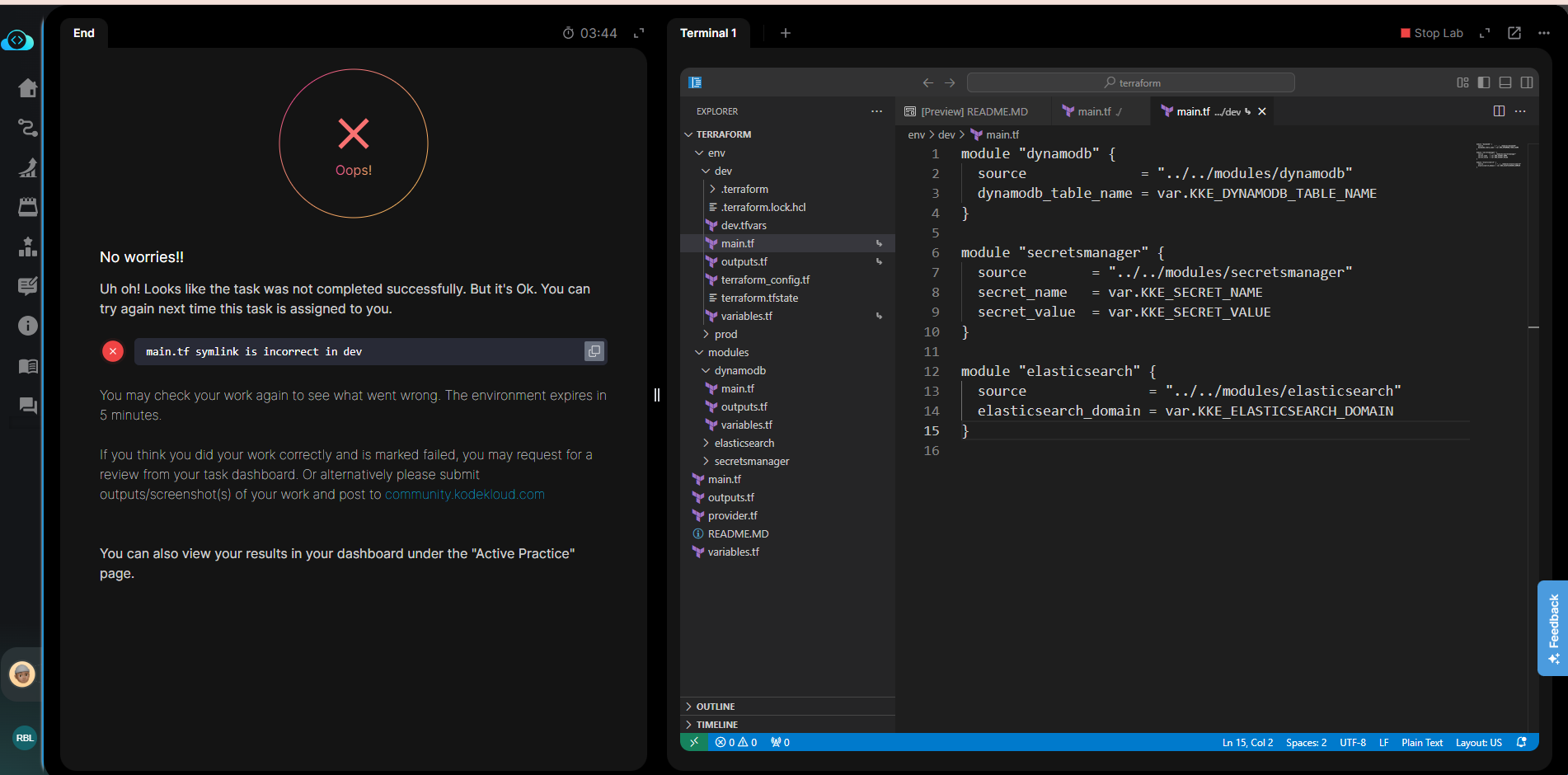This screenshot has height=775, width=1568.
Task: Toggle the bottom panel layout button
Action: 1505,82
